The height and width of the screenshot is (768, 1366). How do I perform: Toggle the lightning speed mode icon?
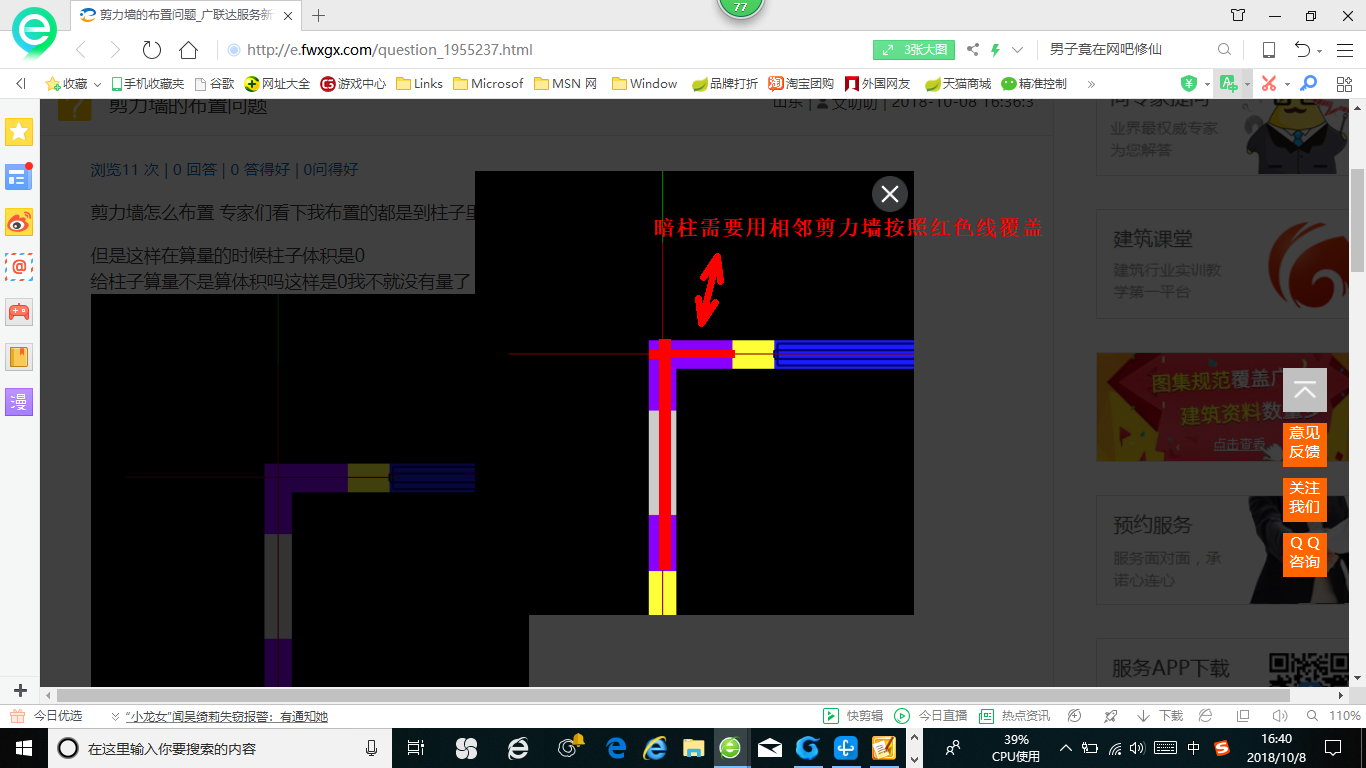(996, 50)
